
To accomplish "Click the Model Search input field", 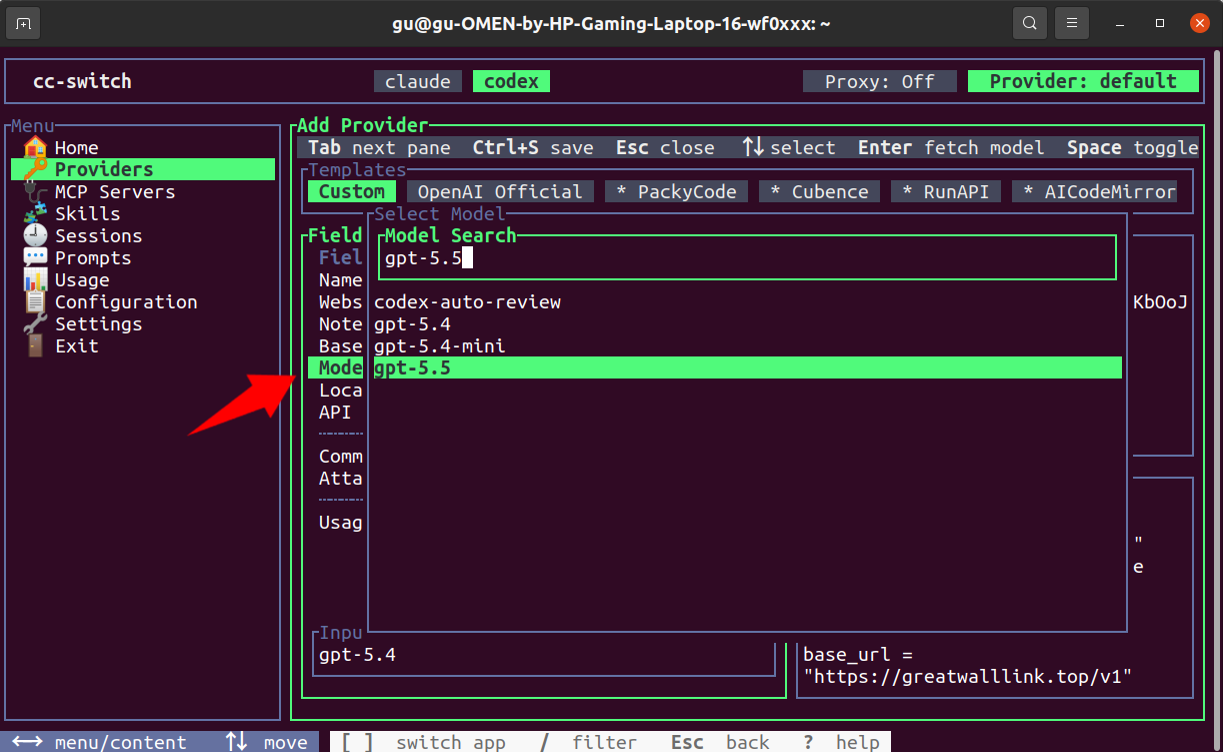I will 747,258.
